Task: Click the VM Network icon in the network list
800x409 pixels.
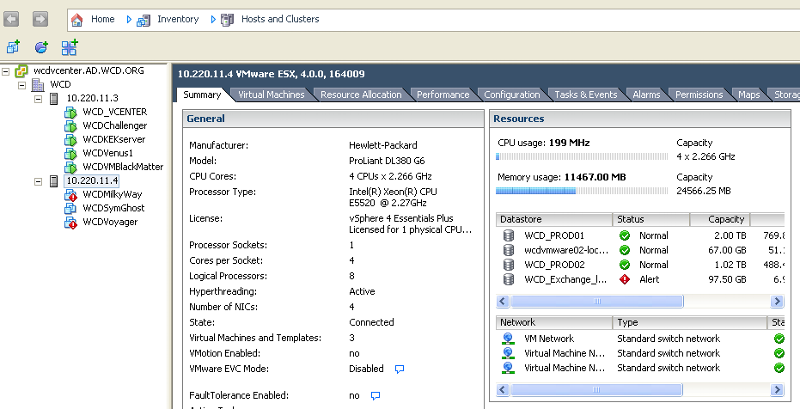Action: pyautogui.click(x=508, y=339)
